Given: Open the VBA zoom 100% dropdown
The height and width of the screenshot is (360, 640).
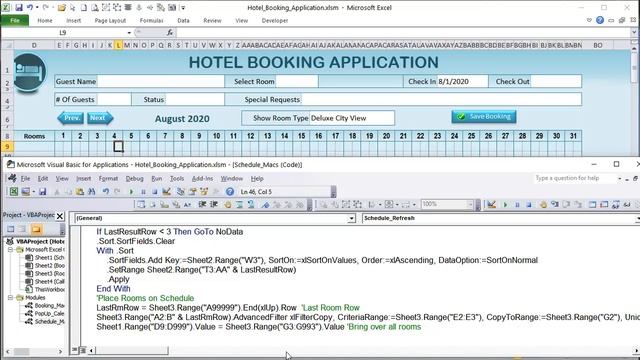Looking at the screenshot, I should (470, 204).
